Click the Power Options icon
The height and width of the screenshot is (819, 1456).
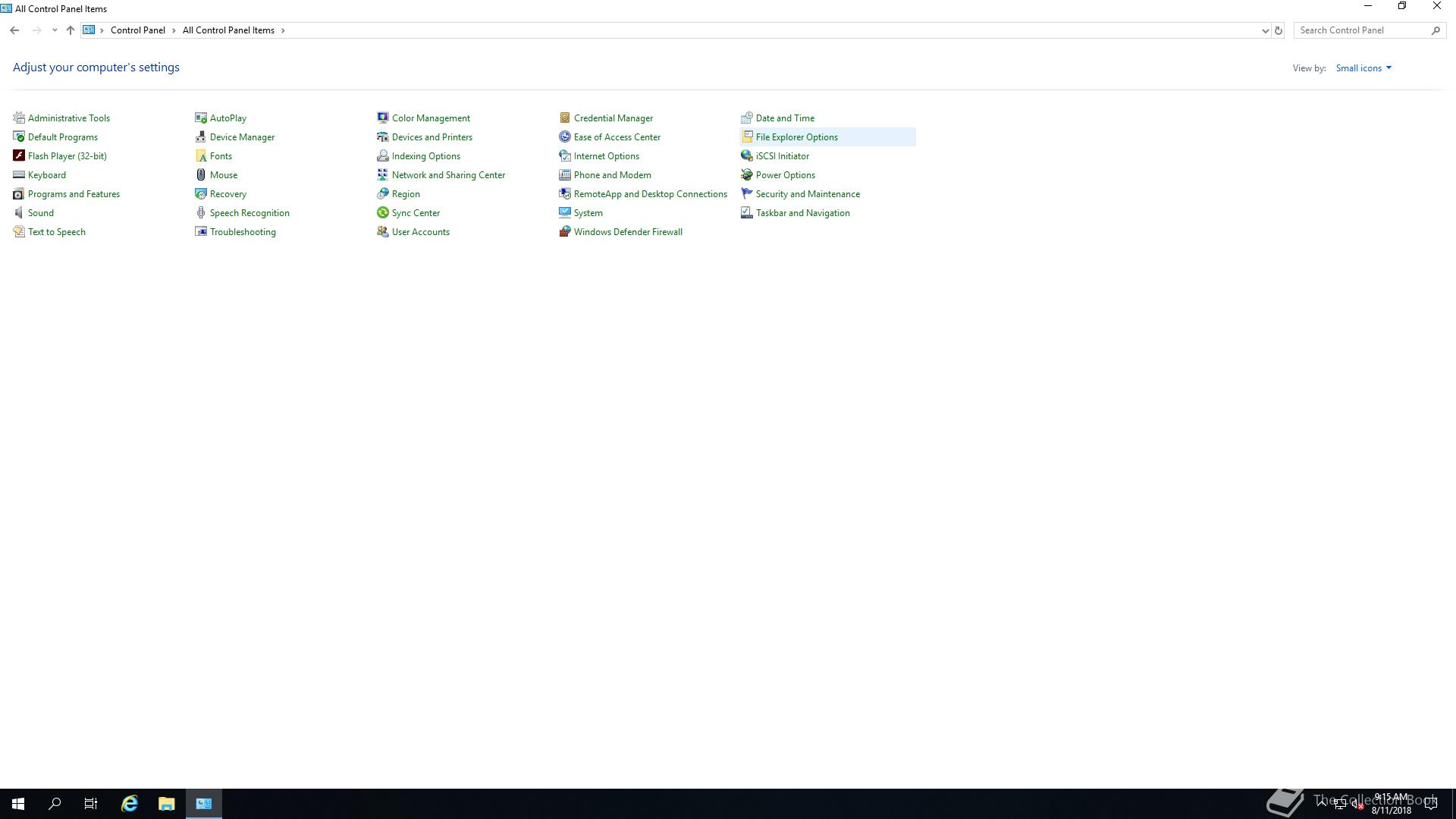click(x=747, y=174)
